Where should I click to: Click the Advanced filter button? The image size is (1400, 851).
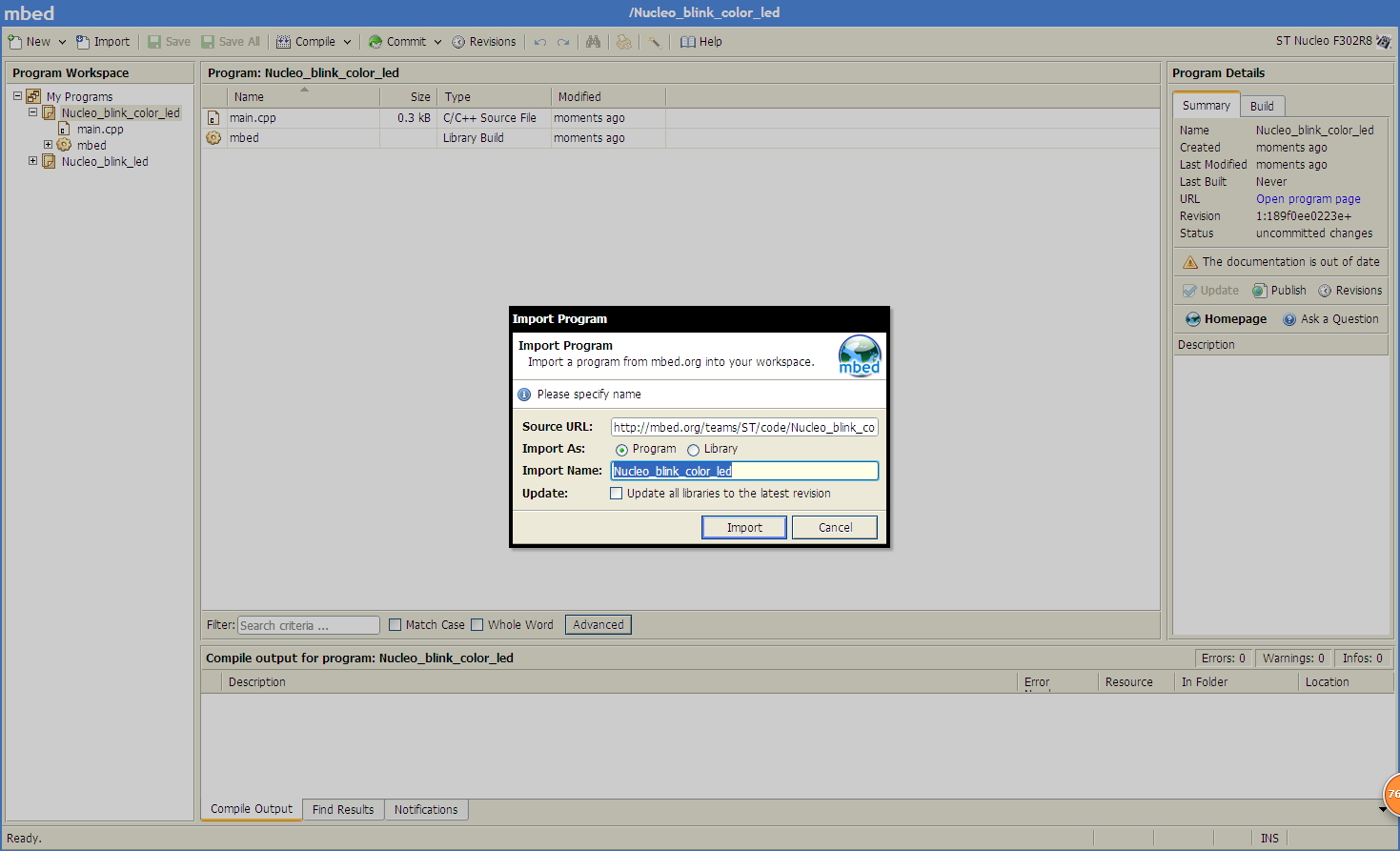coord(599,625)
